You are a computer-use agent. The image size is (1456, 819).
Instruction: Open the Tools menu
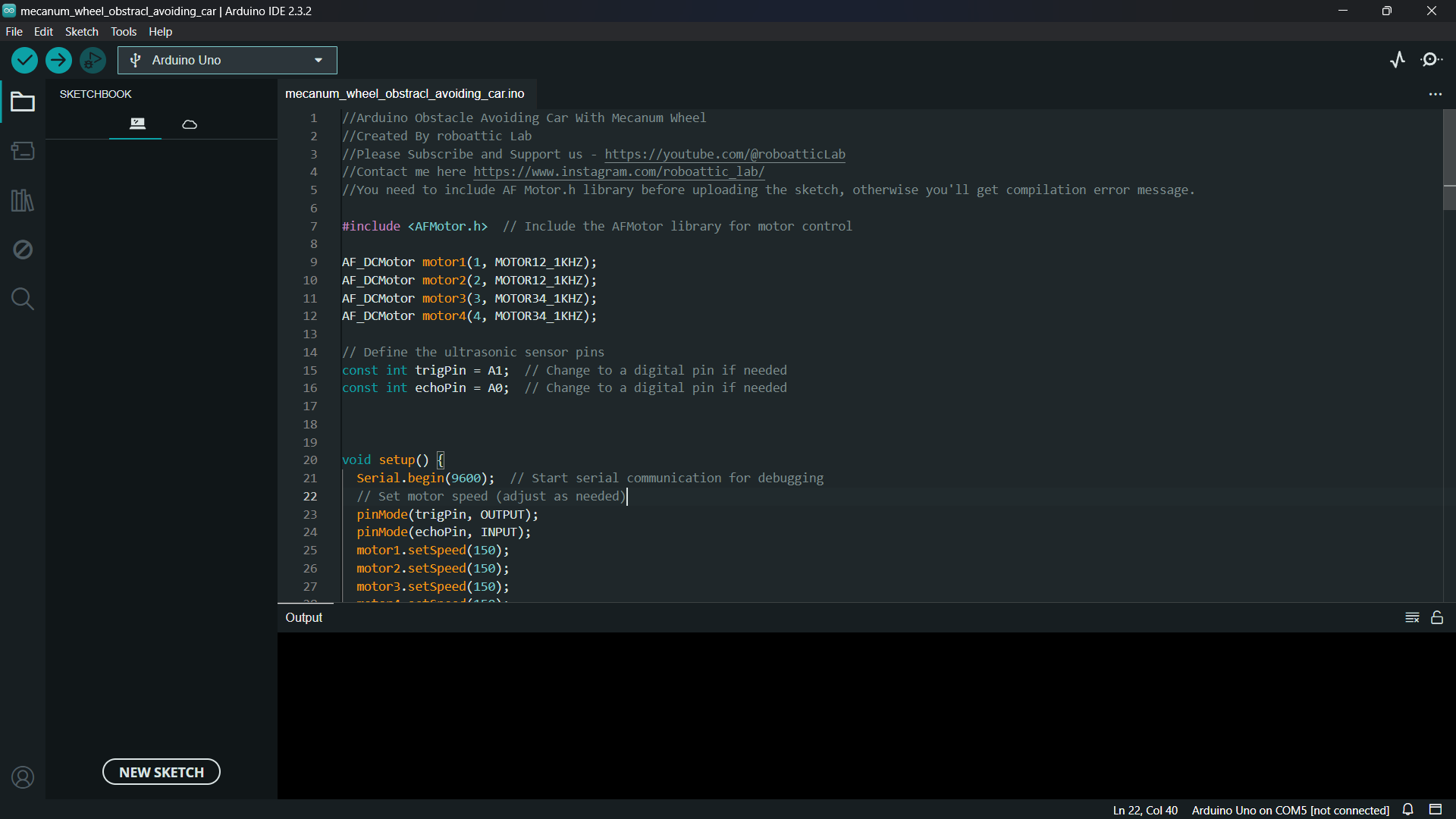[x=124, y=32]
